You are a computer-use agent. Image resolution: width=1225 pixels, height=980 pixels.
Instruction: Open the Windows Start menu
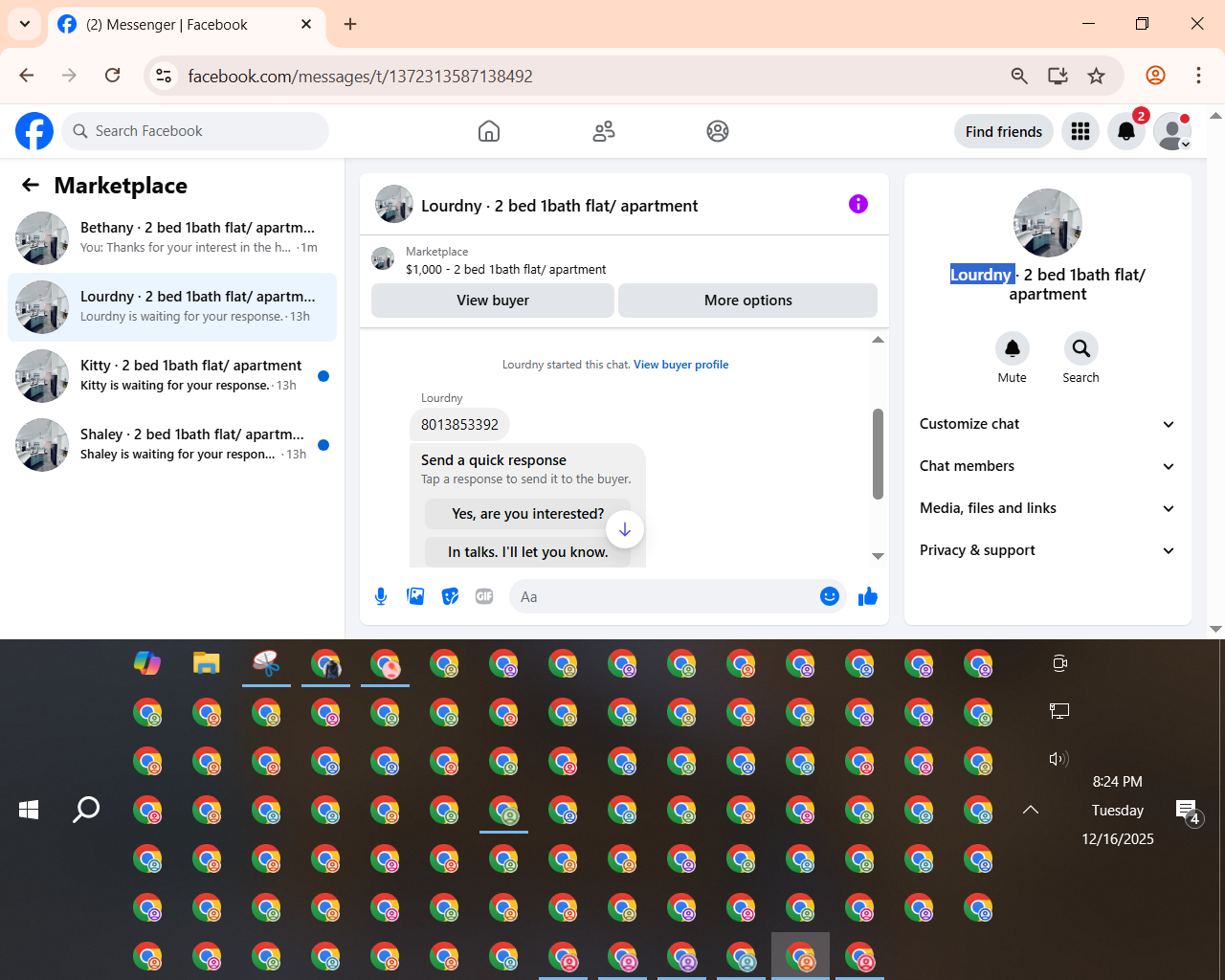[29, 810]
